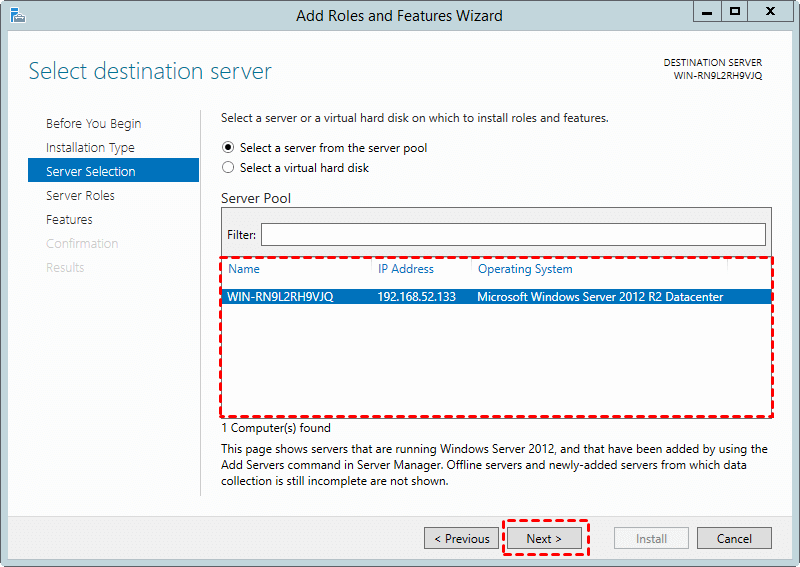800x567 pixels.
Task: Go to Before You Begin step
Action: (x=93, y=124)
